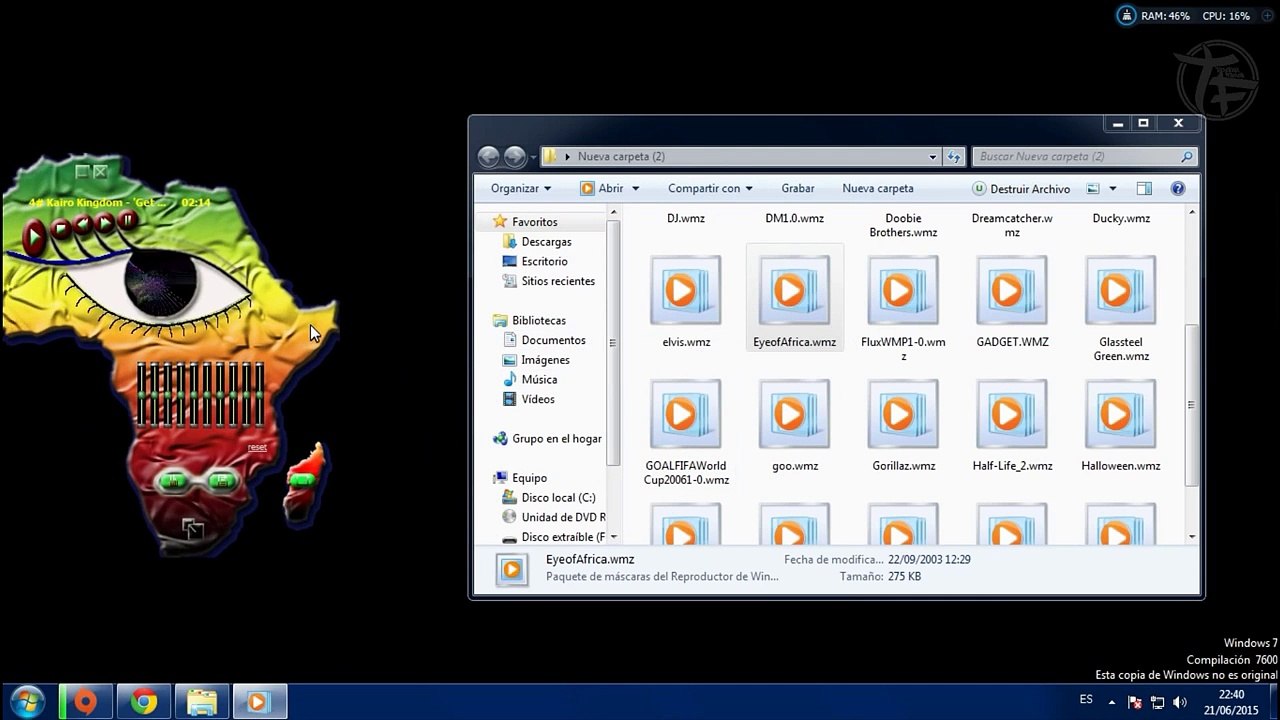Expand the Abrir dropdown arrow

pos(635,189)
